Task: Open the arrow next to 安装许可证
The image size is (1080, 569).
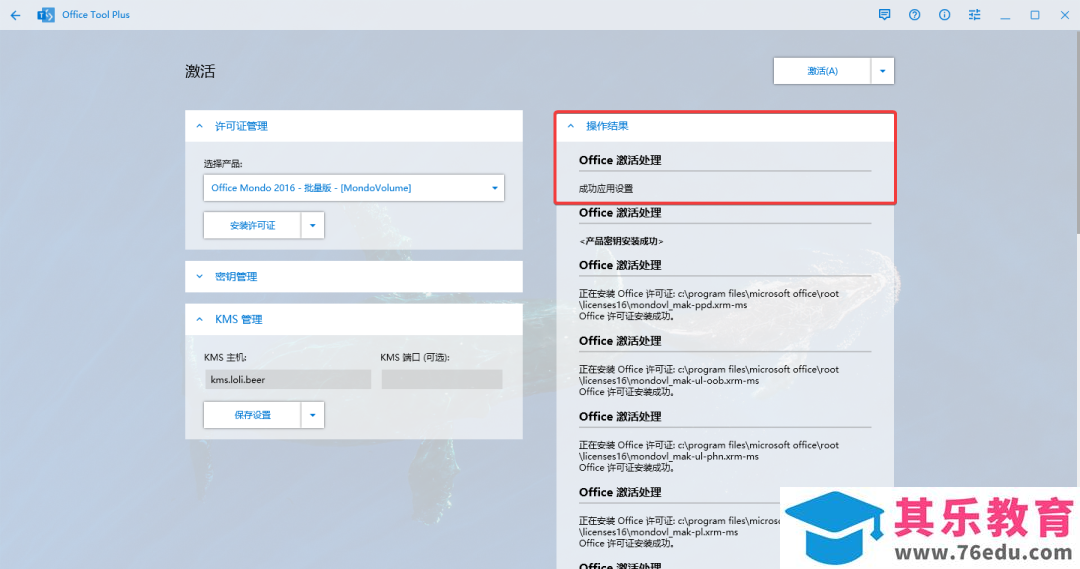Action: click(313, 225)
